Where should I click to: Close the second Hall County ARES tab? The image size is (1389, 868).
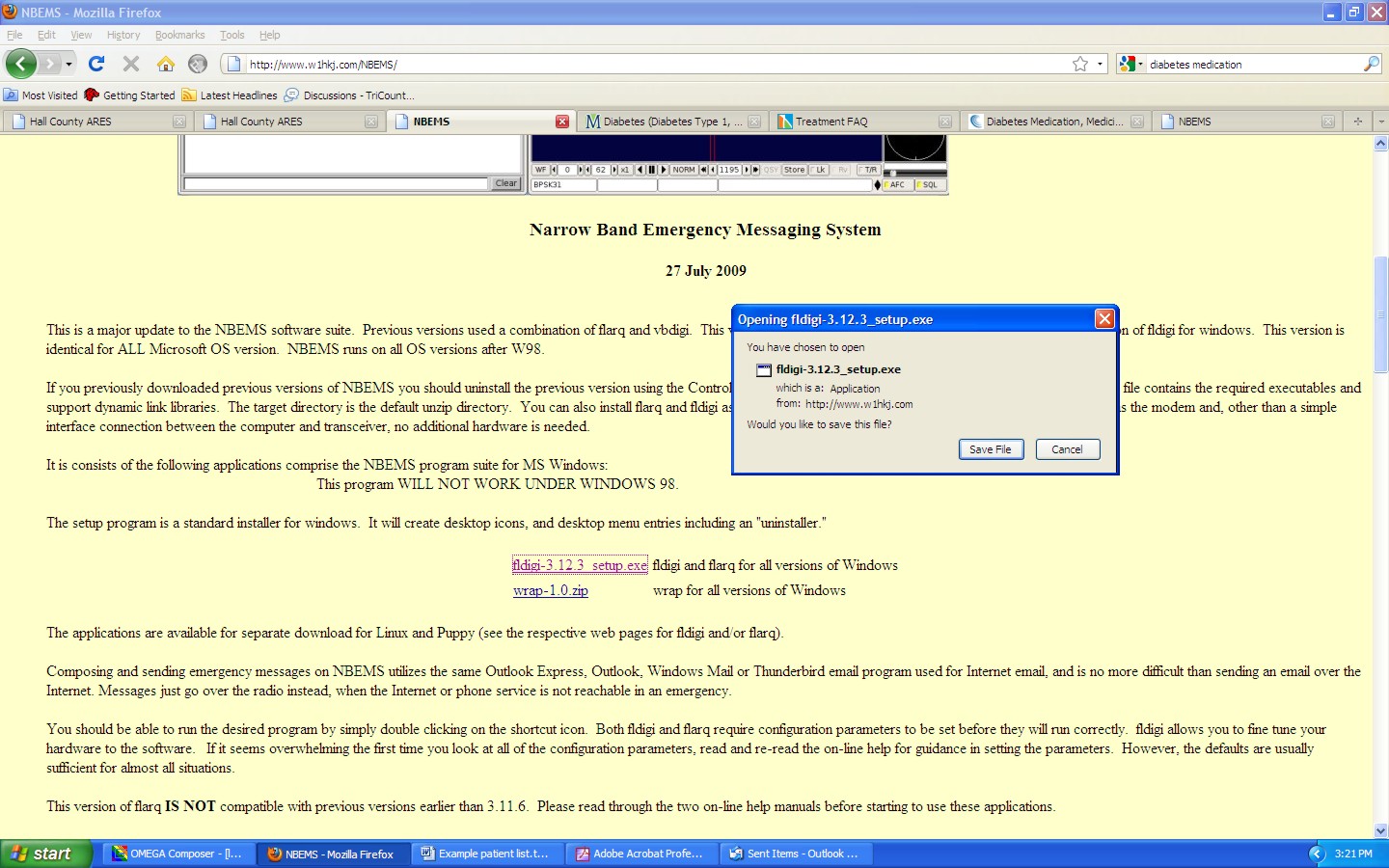click(x=371, y=122)
